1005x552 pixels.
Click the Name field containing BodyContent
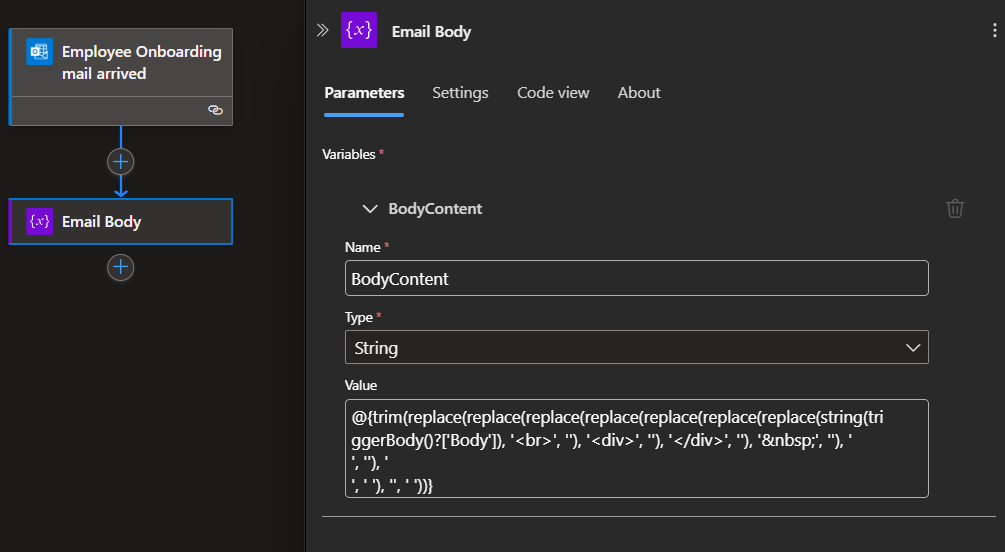coord(636,279)
